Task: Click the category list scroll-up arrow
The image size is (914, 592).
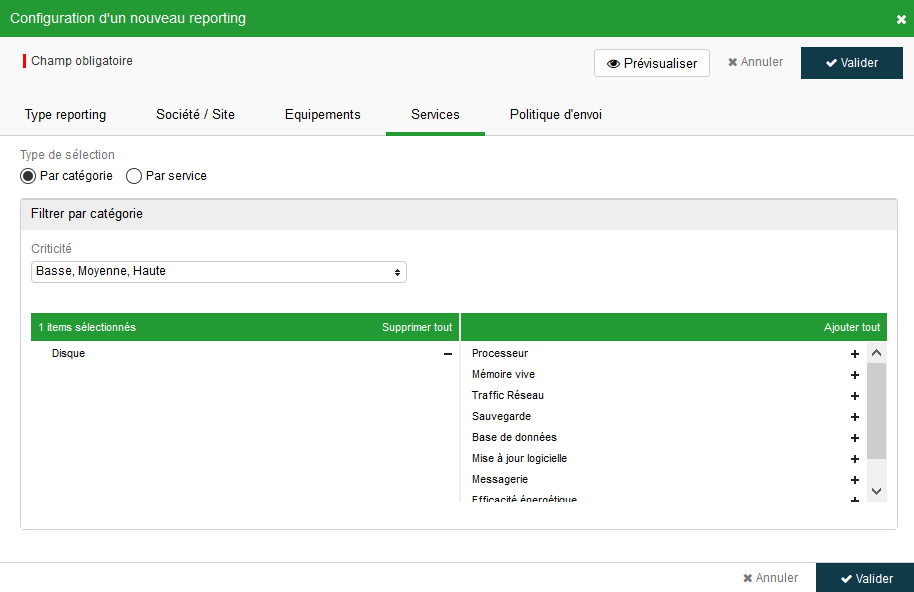Action: click(876, 353)
